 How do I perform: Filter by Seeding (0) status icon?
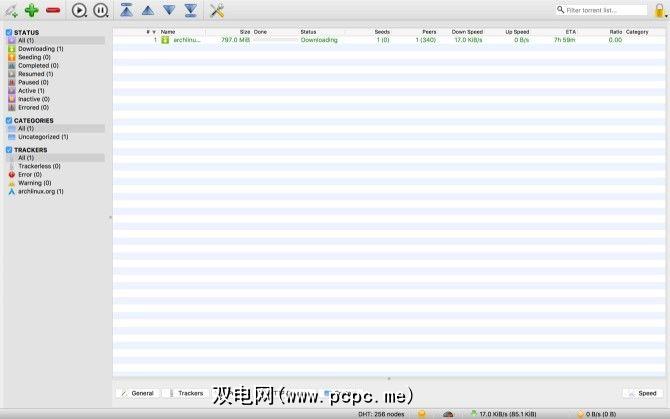(12, 57)
